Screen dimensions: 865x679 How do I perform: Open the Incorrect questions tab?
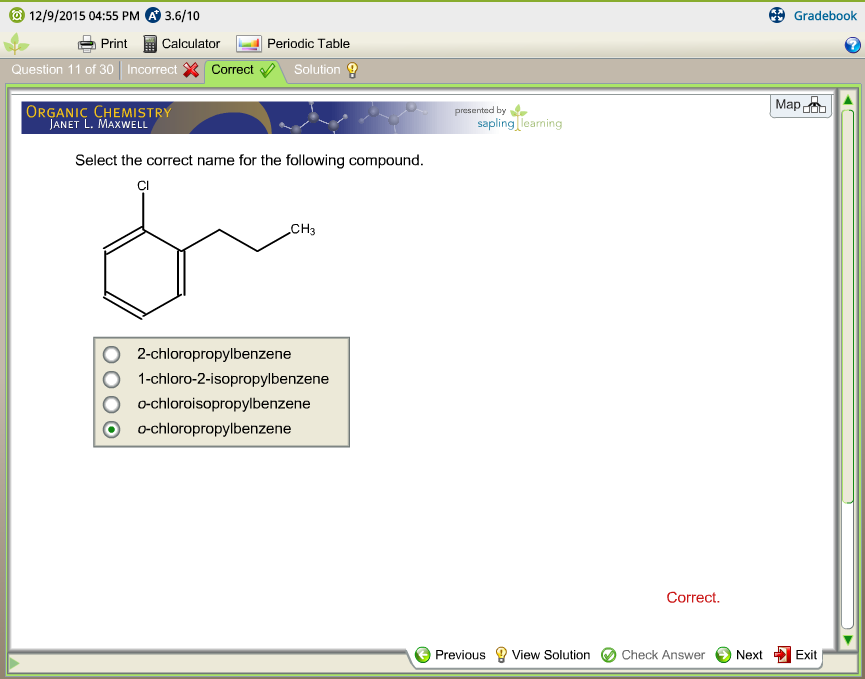[x=153, y=69]
